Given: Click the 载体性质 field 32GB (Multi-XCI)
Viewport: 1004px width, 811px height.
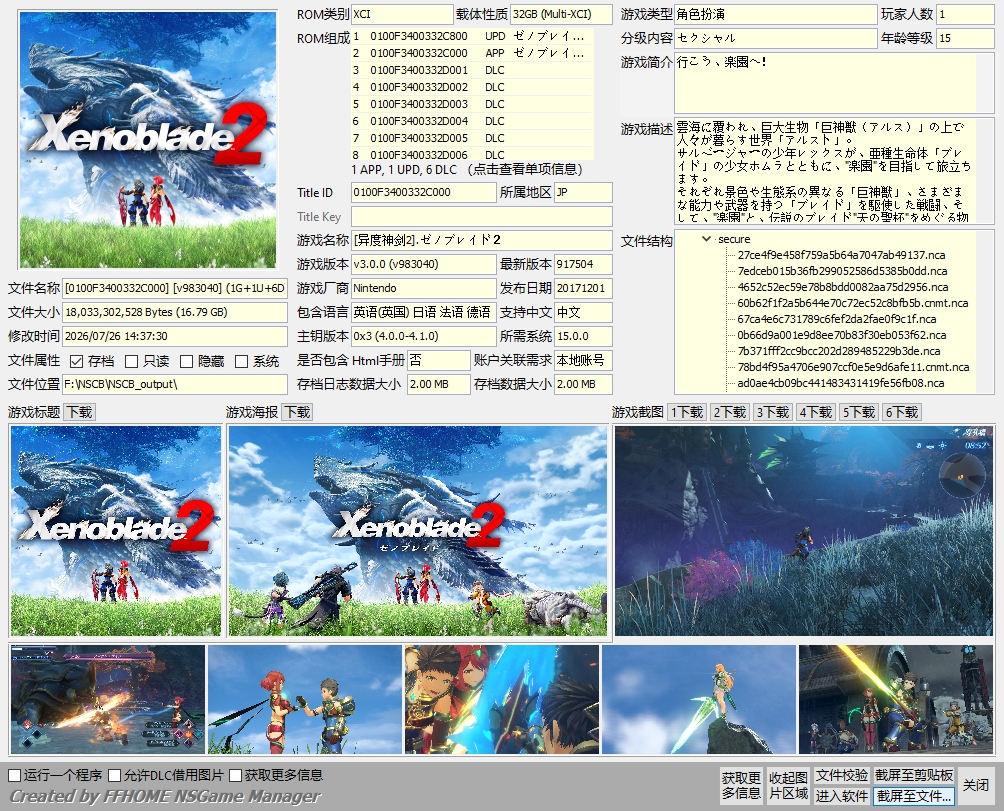Looking at the screenshot, I should 562,14.
